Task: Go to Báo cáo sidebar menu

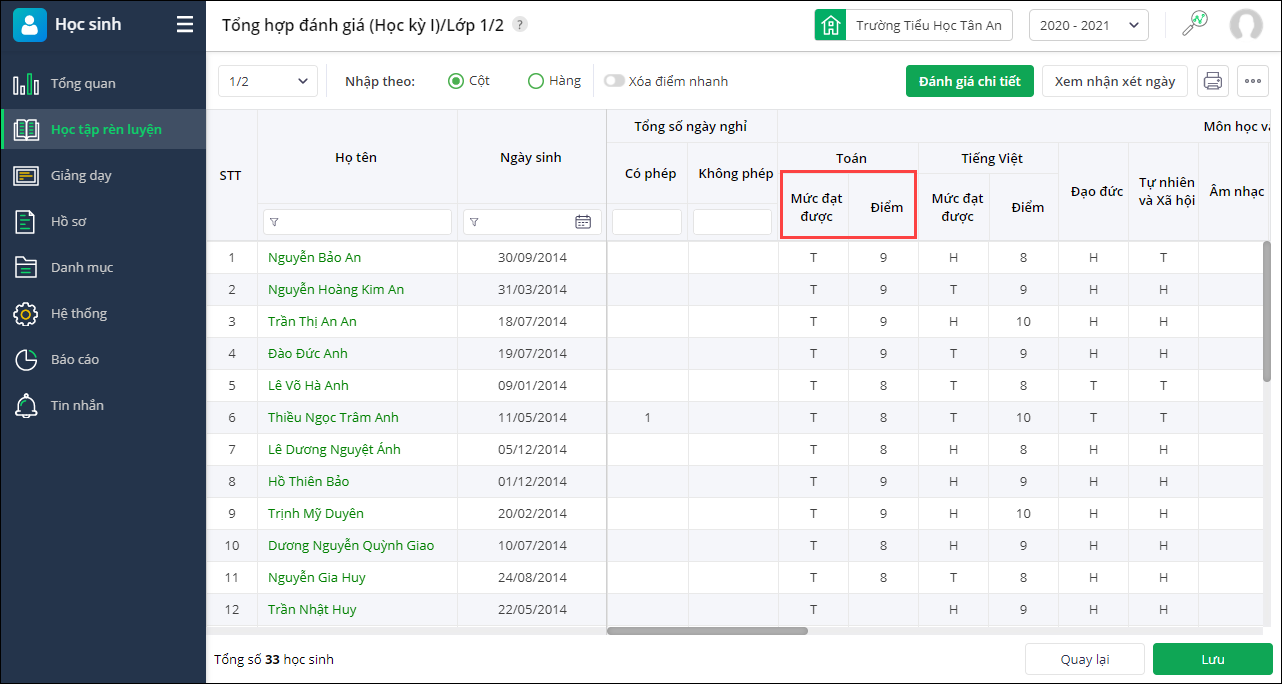Action: point(75,359)
